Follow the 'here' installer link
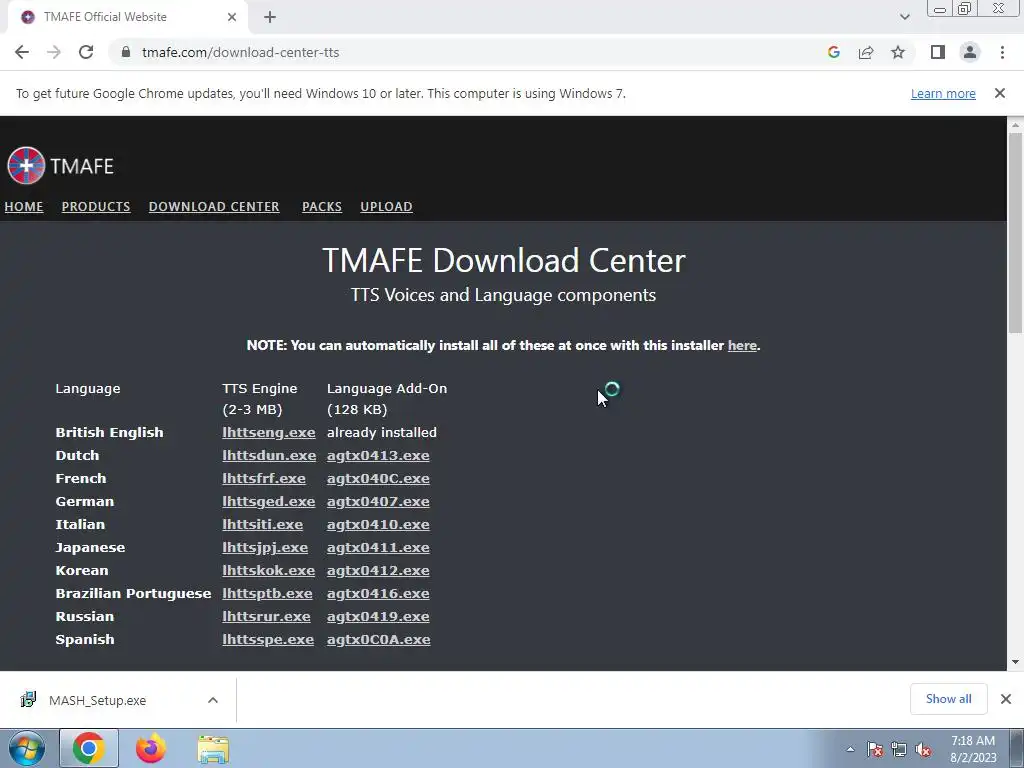1024x768 pixels. (742, 345)
